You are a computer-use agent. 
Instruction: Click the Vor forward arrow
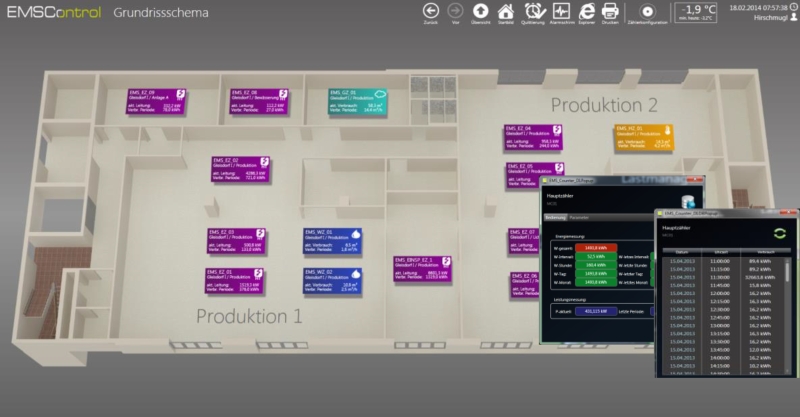(455, 11)
